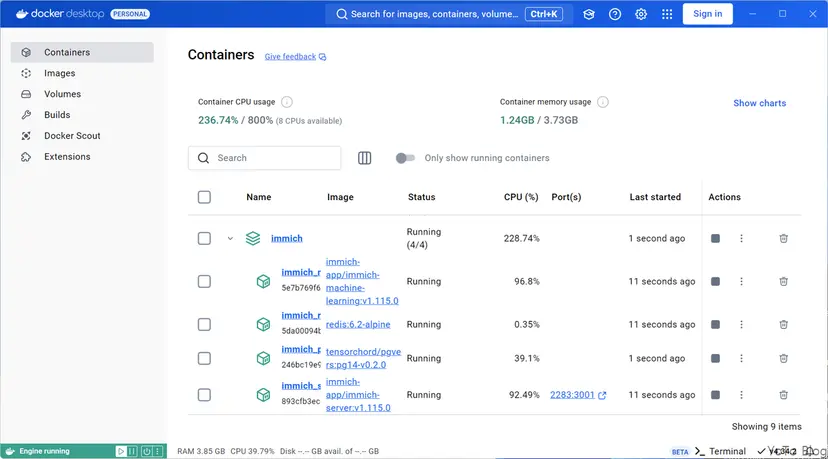Click the info icon beside Container memory usage
828x459 pixels.
tap(603, 102)
